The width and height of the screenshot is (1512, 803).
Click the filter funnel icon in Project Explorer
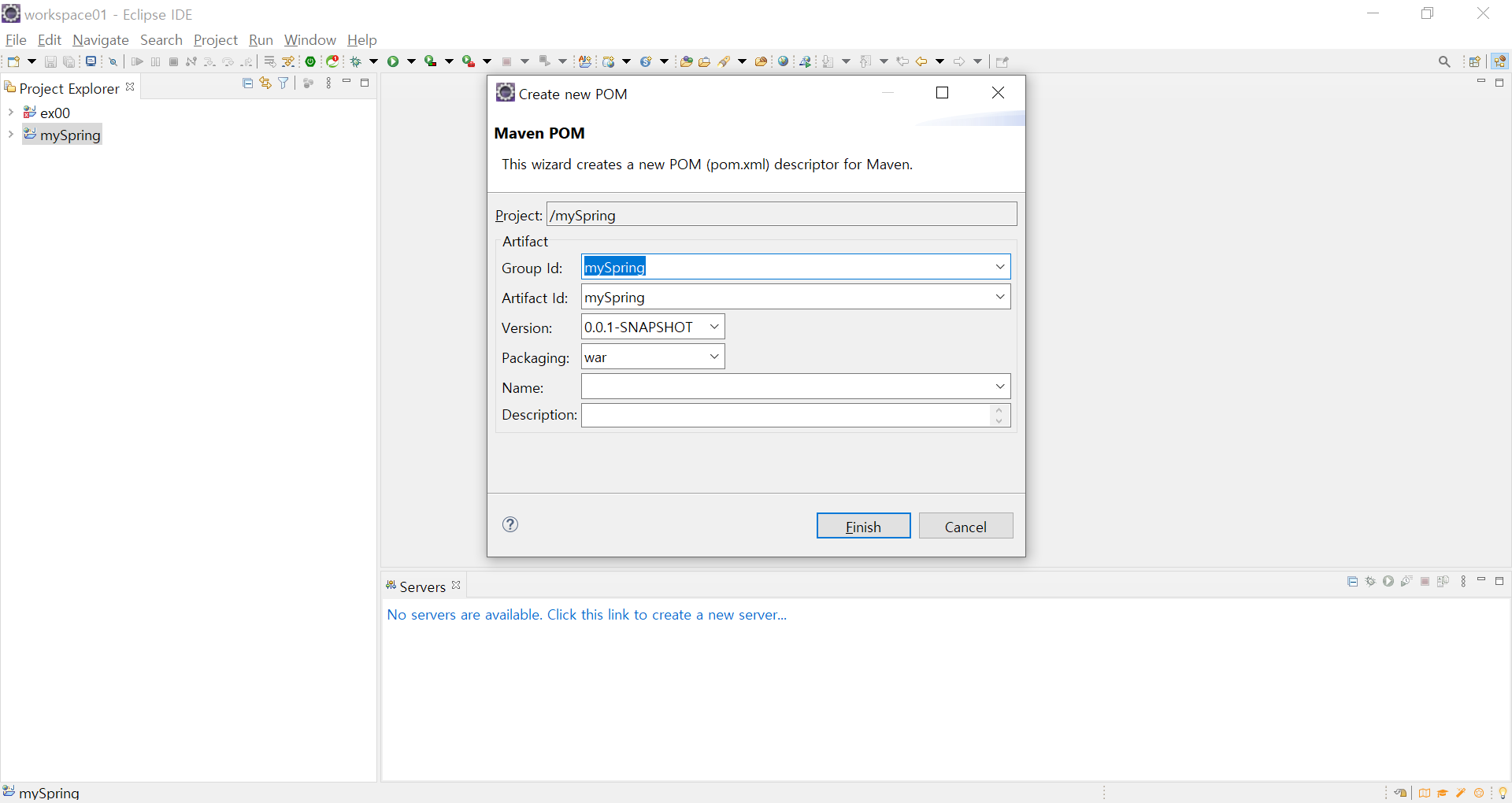click(283, 83)
